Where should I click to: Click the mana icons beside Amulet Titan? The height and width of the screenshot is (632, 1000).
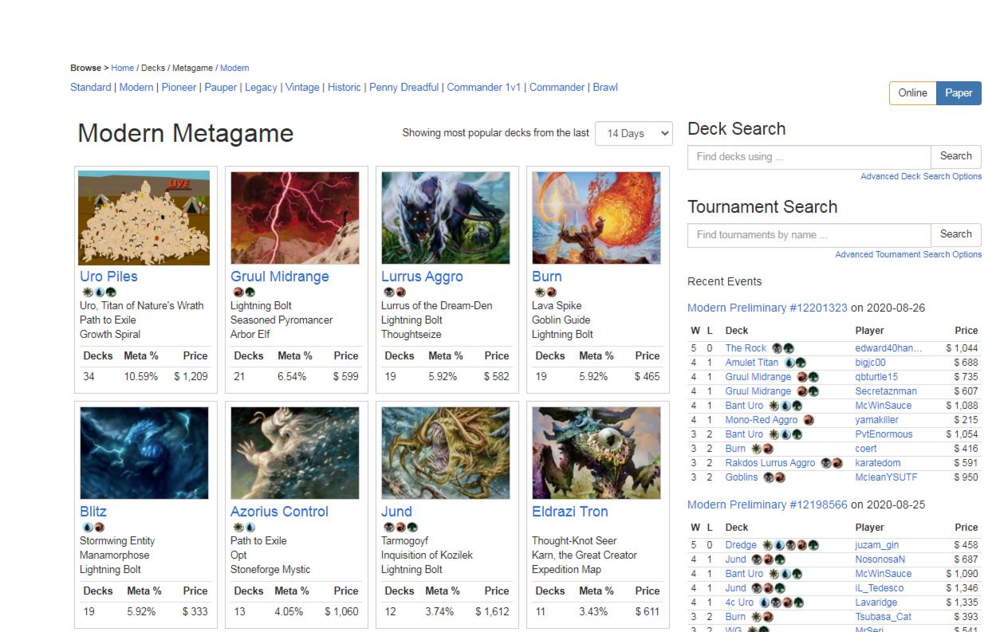[x=795, y=363]
